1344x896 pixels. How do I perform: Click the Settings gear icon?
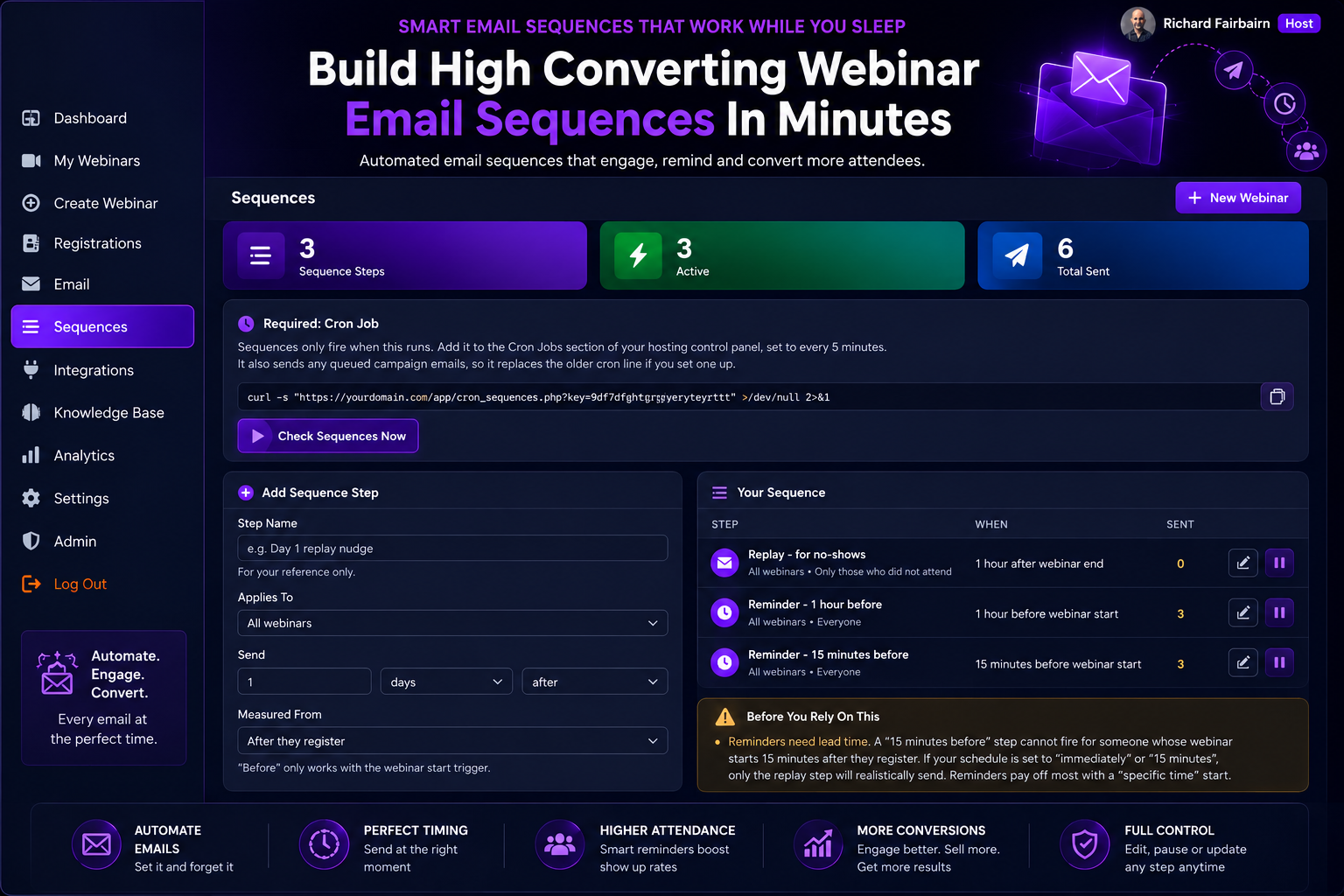tap(31, 498)
